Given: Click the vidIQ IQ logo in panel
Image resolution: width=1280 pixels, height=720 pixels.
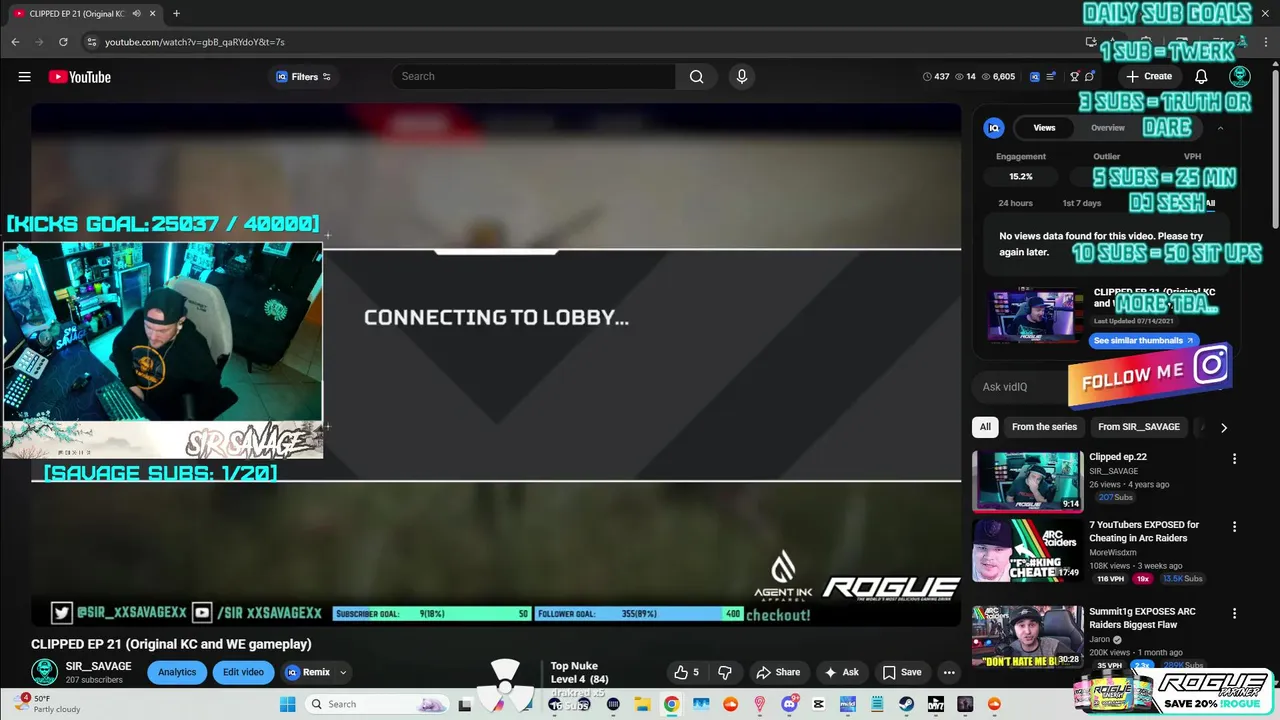Looking at the screenshot, I should pos(993,128).
